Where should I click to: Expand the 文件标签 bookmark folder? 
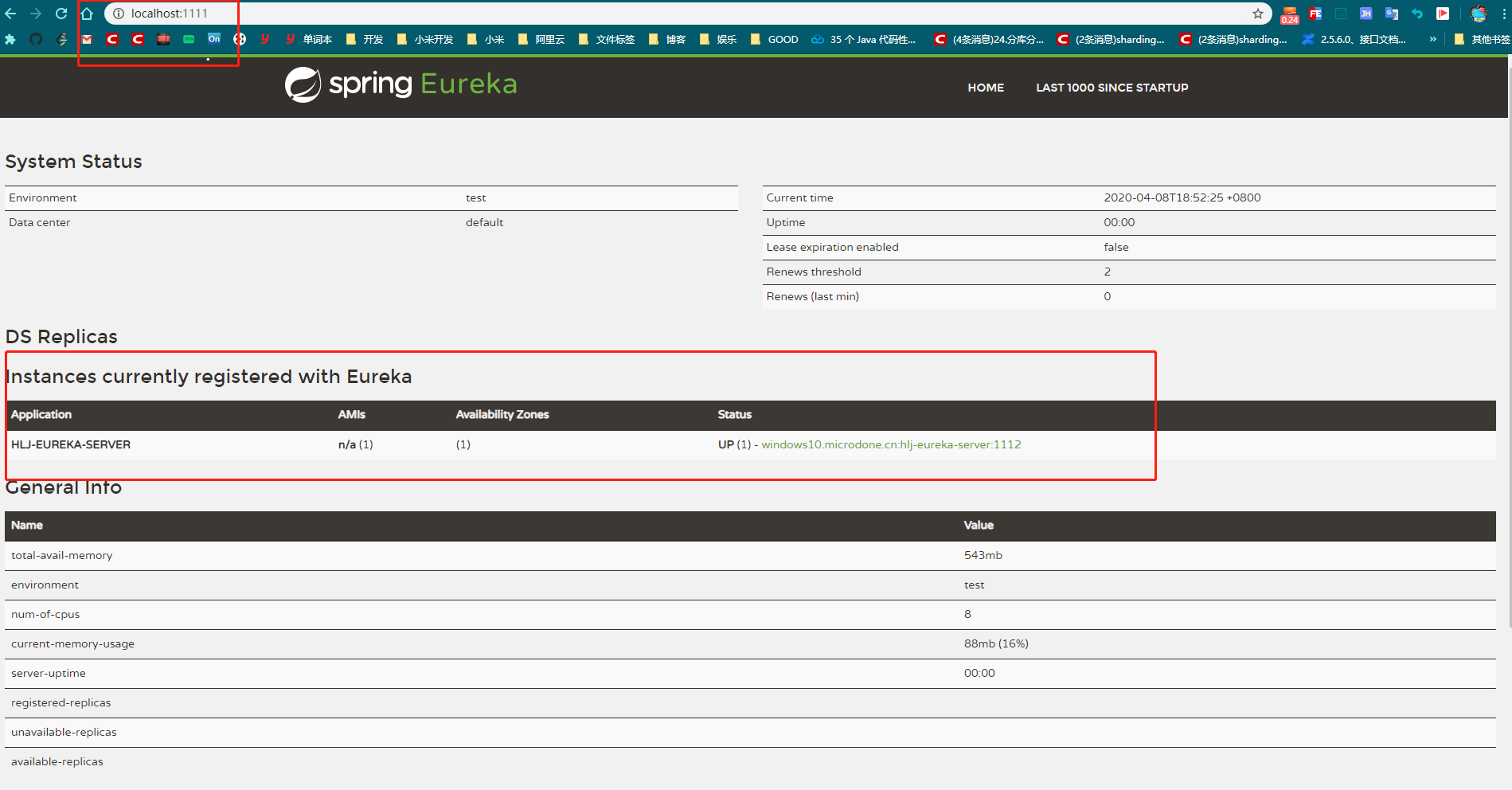tap(607, 39)
